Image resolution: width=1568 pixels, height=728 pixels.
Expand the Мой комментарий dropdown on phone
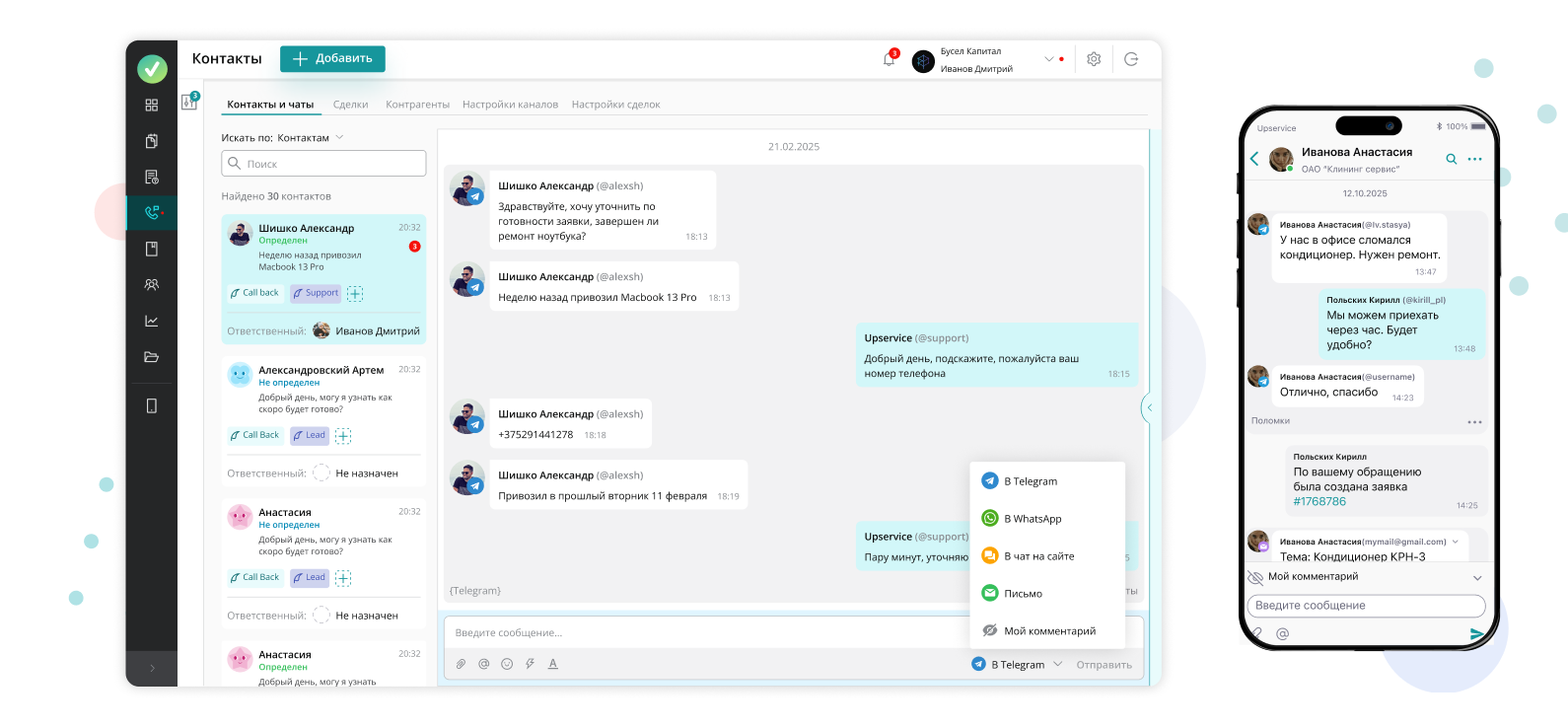point(1476,577)
